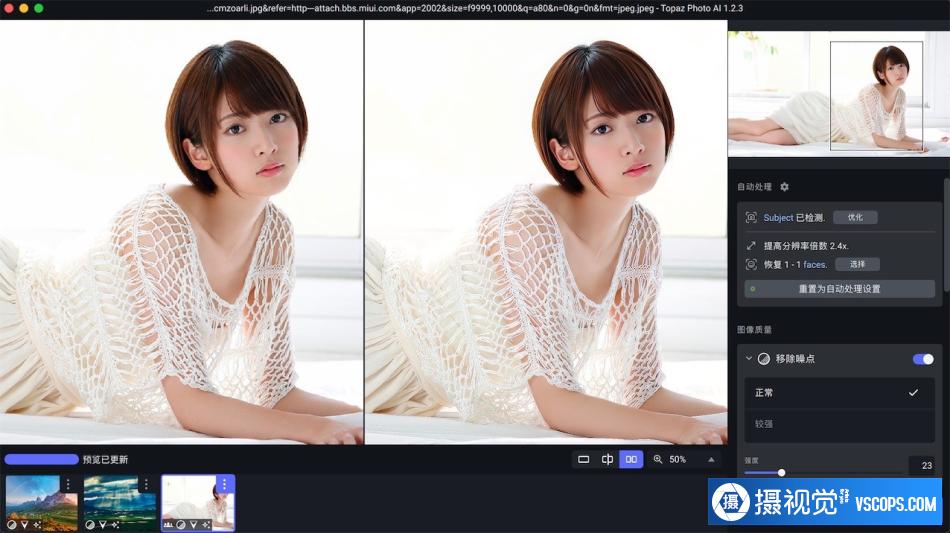Screen dimensions: 950x533
Task: Open options menu on cloudy sky thumbnail
Action: [x=146, y=485]
